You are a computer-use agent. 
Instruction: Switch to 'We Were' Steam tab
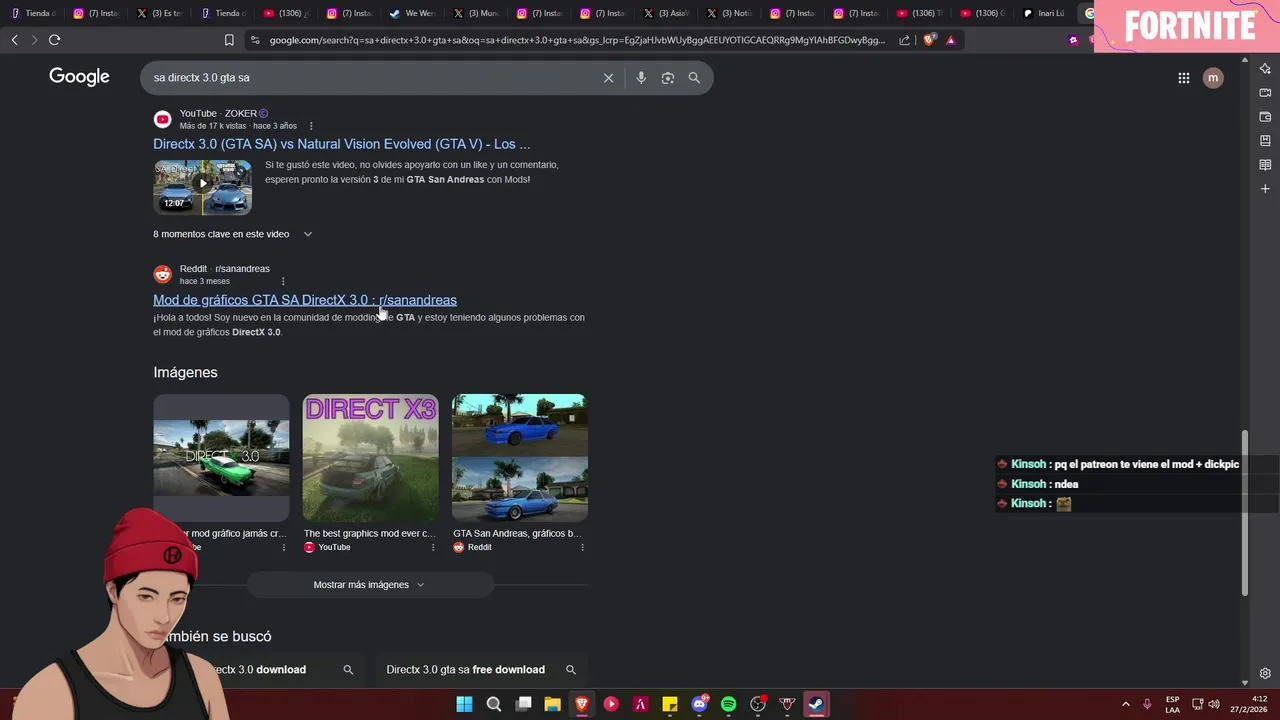pos(414,13)
